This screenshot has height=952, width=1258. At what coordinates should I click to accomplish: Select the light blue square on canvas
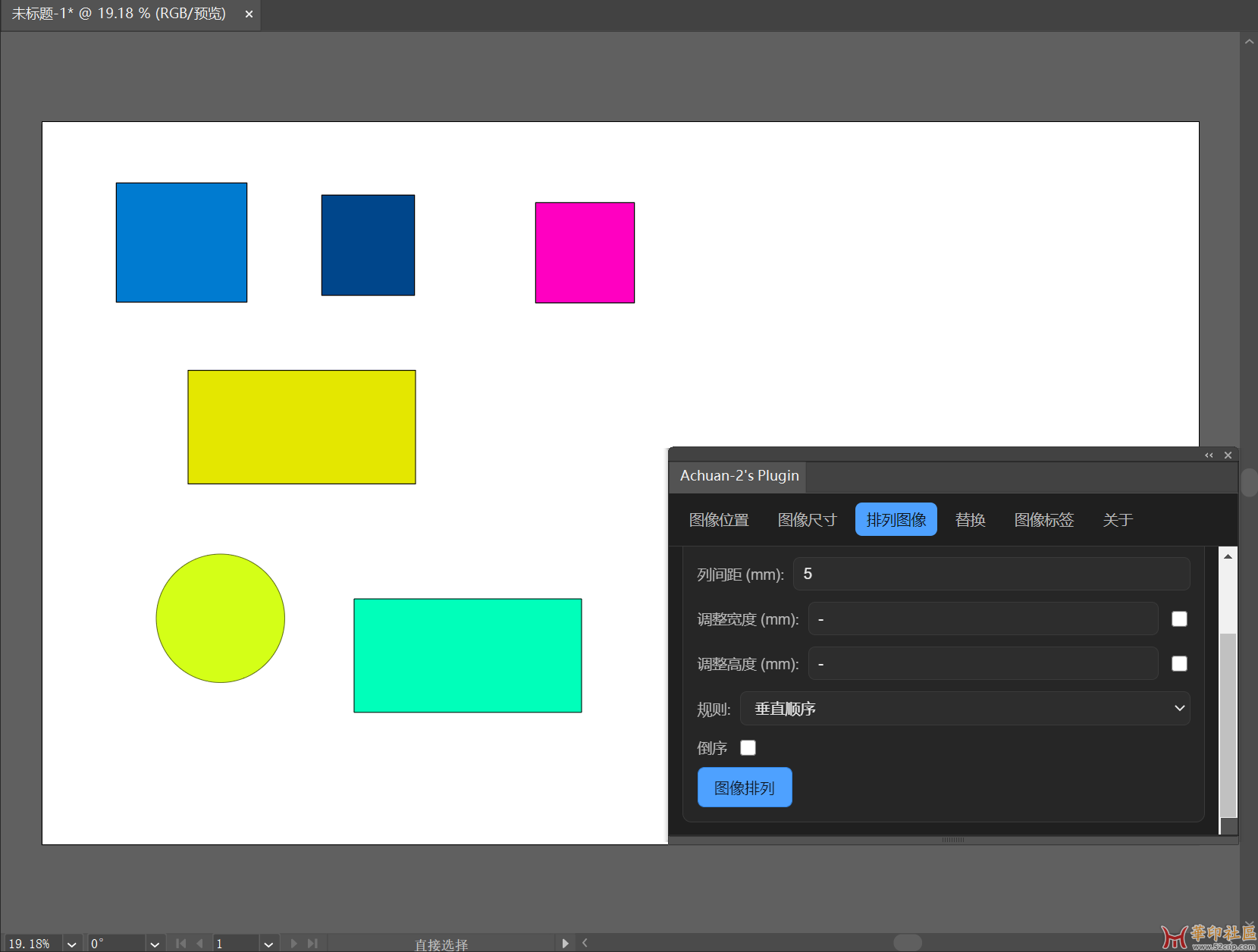pos(181,243)
